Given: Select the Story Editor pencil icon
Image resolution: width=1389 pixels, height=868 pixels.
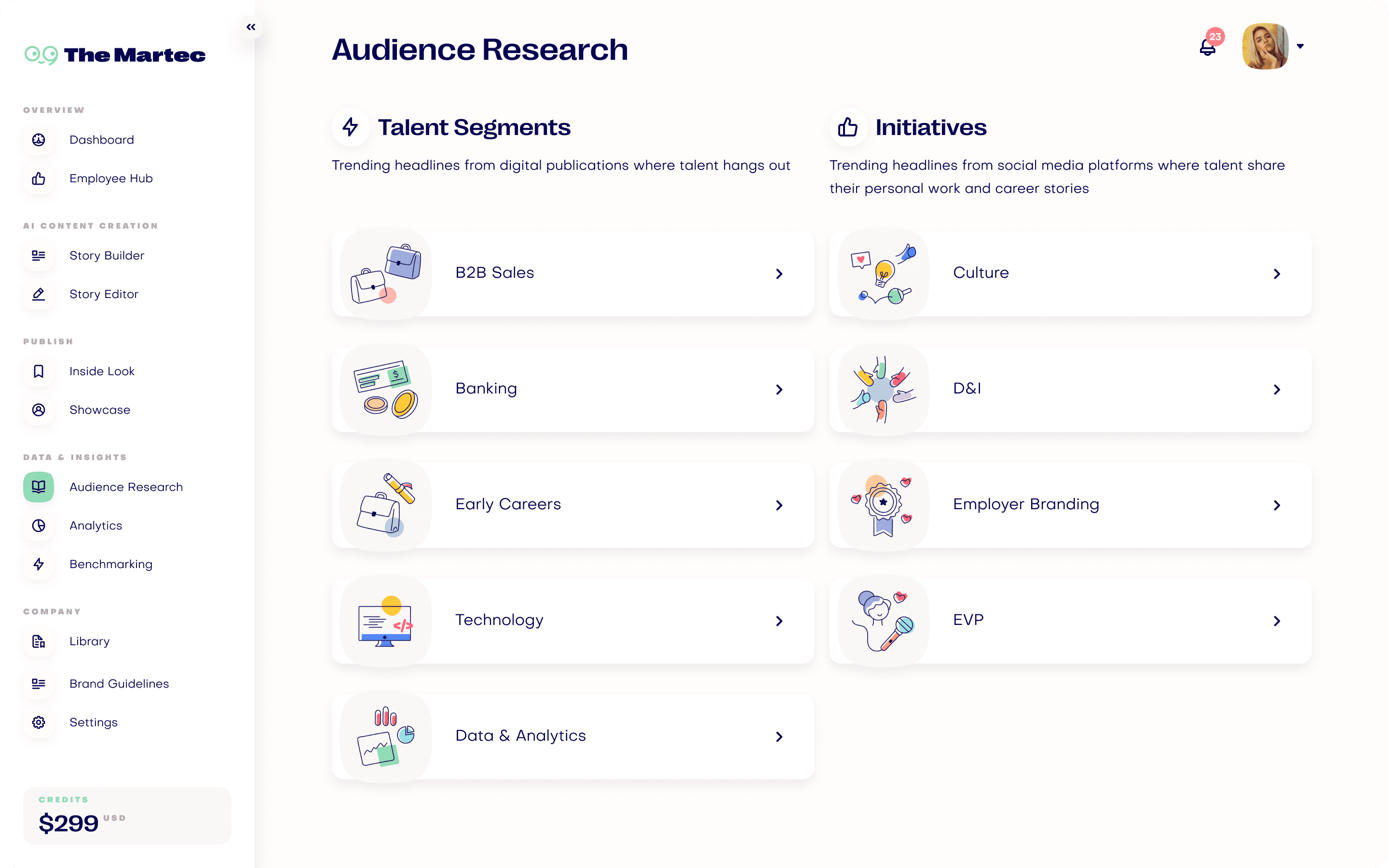Looking at the screenshot, I should tap(38, 294).
